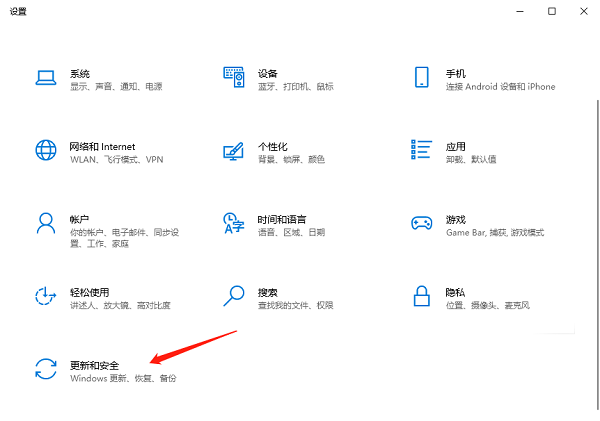Click the 语音、区域、日期 description
This screenshot has width=600, height=421.
pyautogui.click(x=292, y=233)
